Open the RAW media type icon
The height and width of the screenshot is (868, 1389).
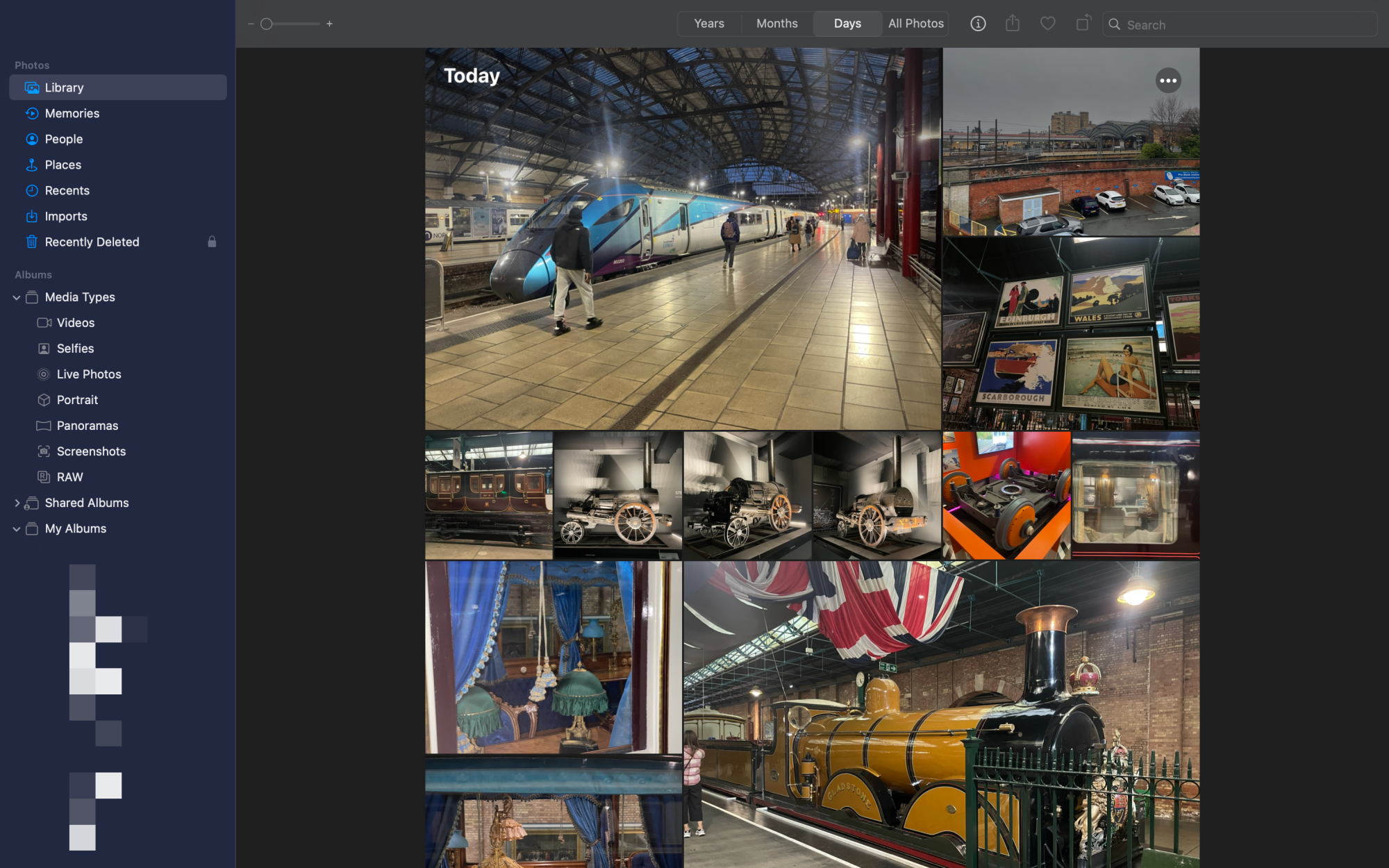(44, 477)
